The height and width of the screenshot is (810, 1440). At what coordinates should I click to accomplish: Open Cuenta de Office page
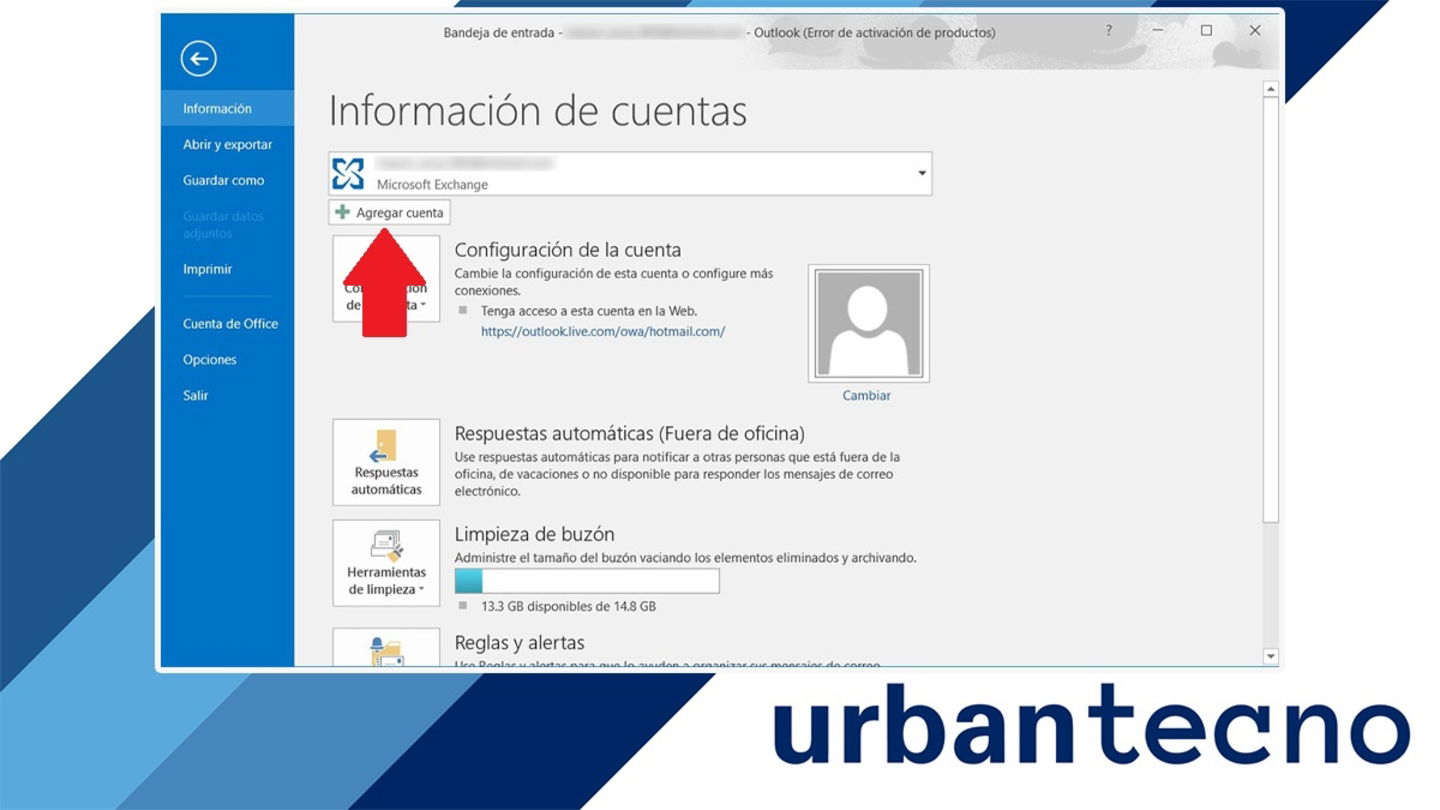[x=228, y=323]
